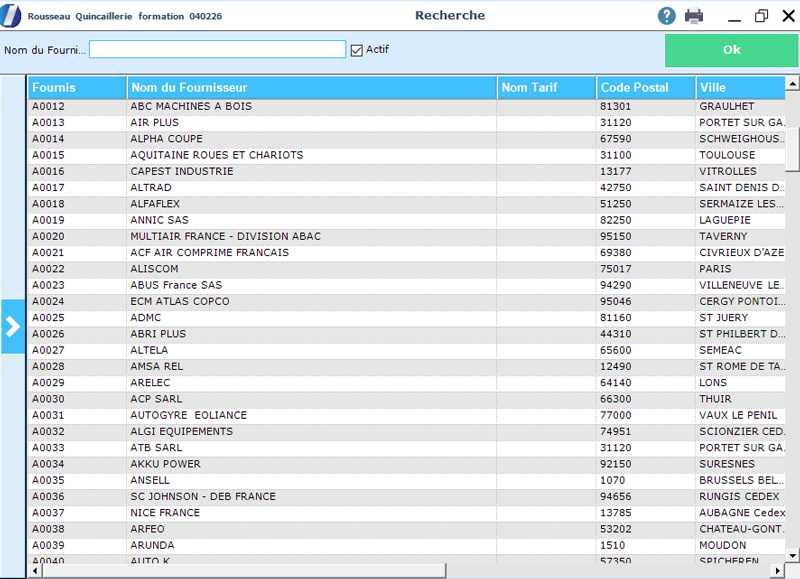Open the help question mark icon
Viewport: 800px width, 579px height.
(666, 16)
